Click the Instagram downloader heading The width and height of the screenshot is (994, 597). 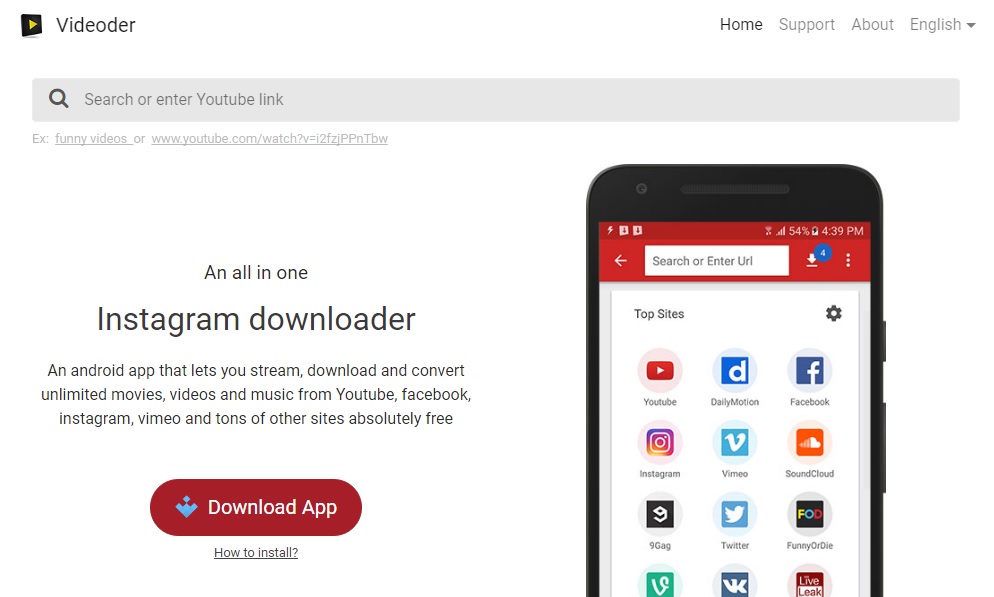tap(256, 319)
